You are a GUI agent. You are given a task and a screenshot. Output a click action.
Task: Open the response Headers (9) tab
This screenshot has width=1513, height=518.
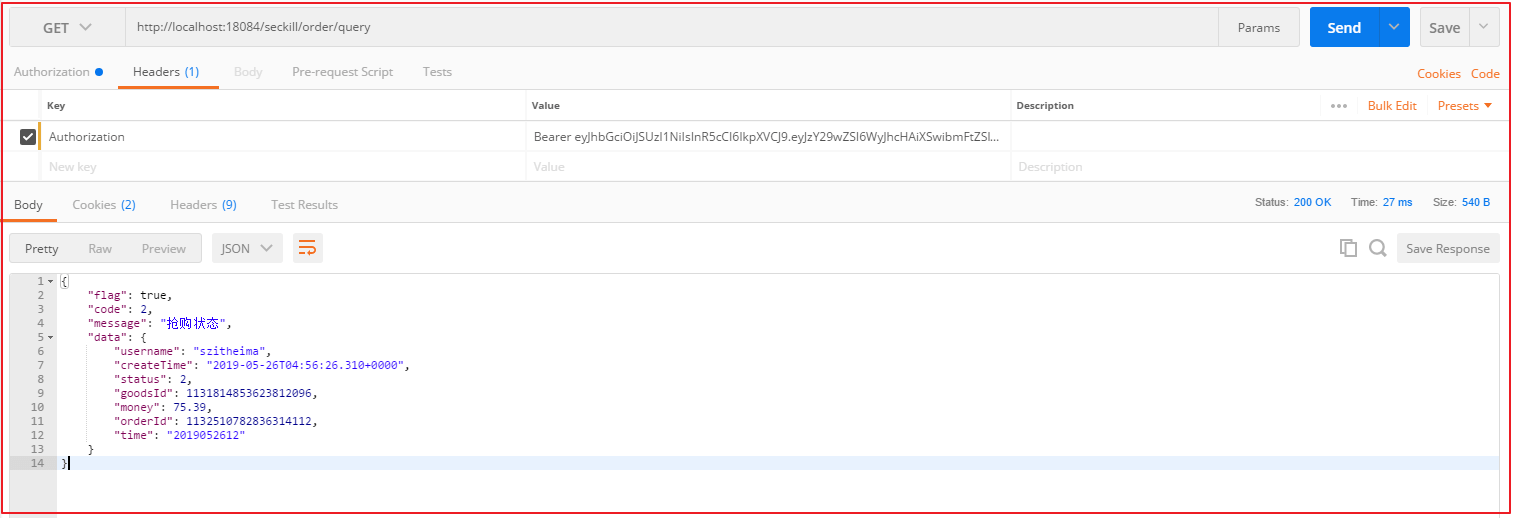pyautogui.click(x=203, y=205)
